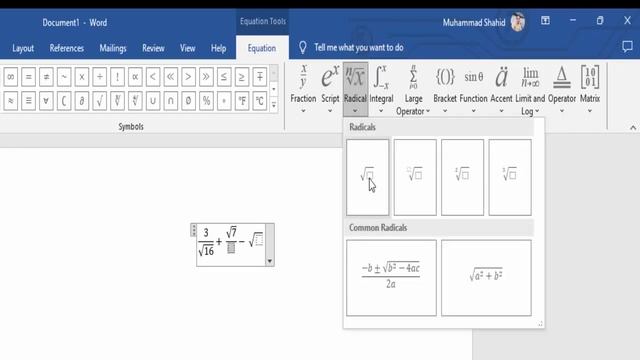Click the Tell me what you want field
This screenshot has width=640, height=360.
[x=358, y=48]
